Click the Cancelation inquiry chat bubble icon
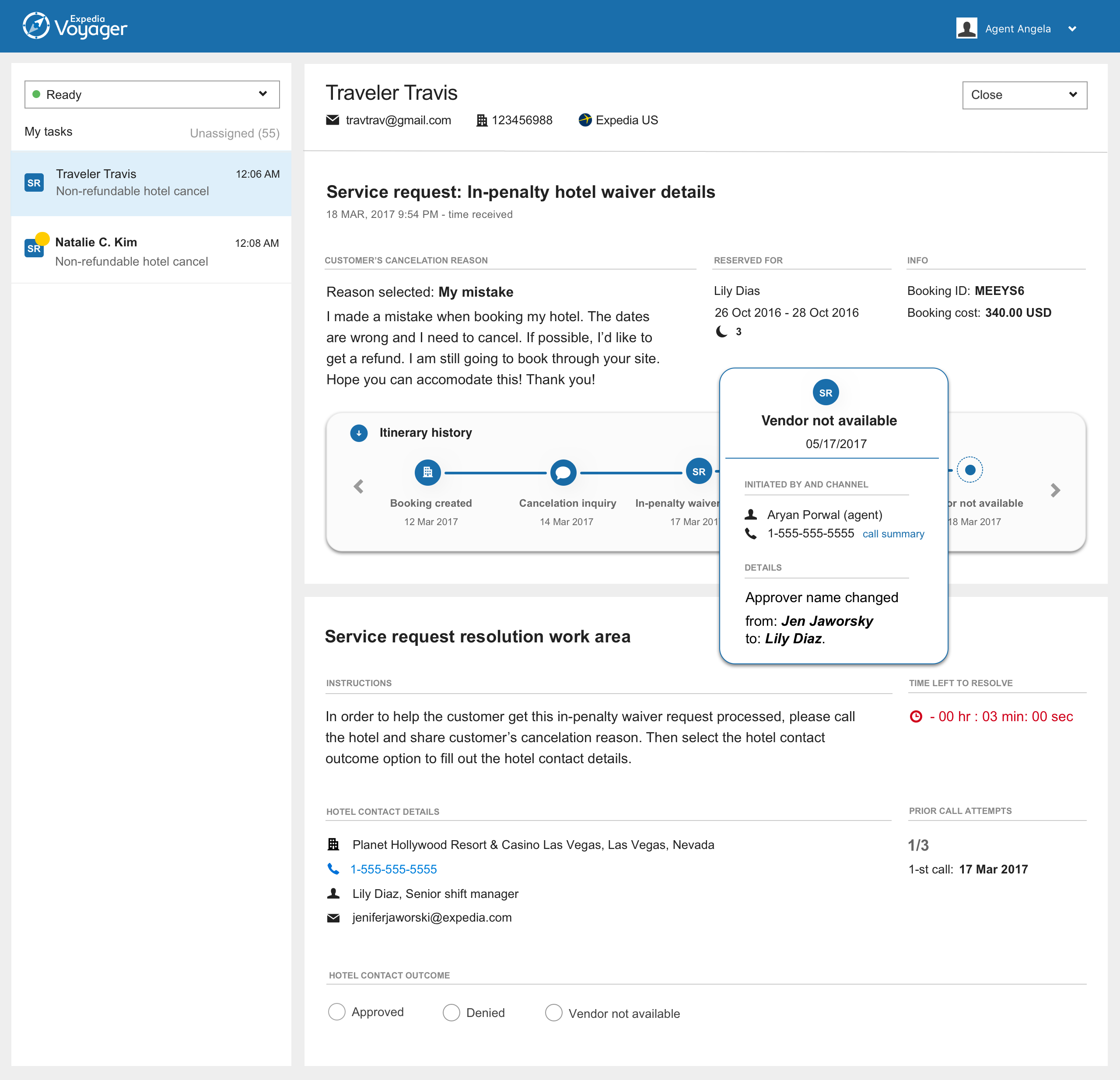 tap(563, 472)
